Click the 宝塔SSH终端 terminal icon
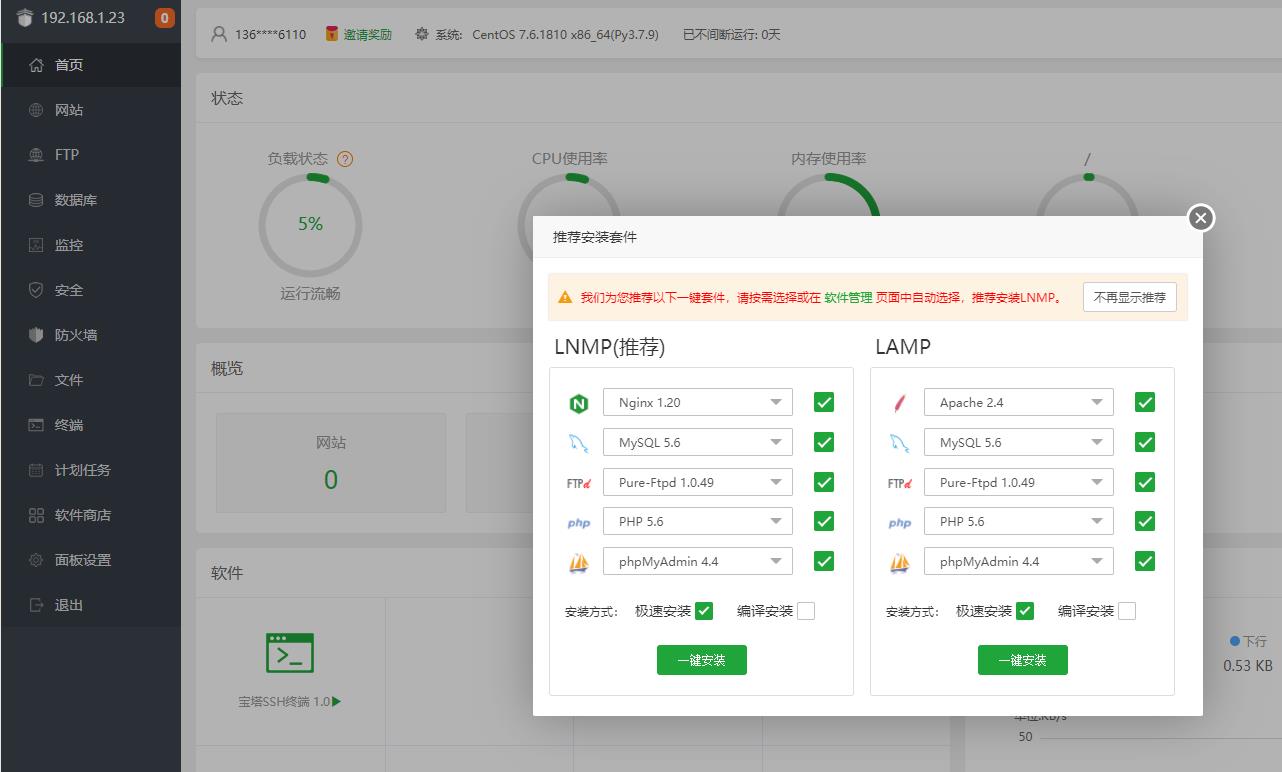This screenshot has width=1282, height=772. coord(290,653)
